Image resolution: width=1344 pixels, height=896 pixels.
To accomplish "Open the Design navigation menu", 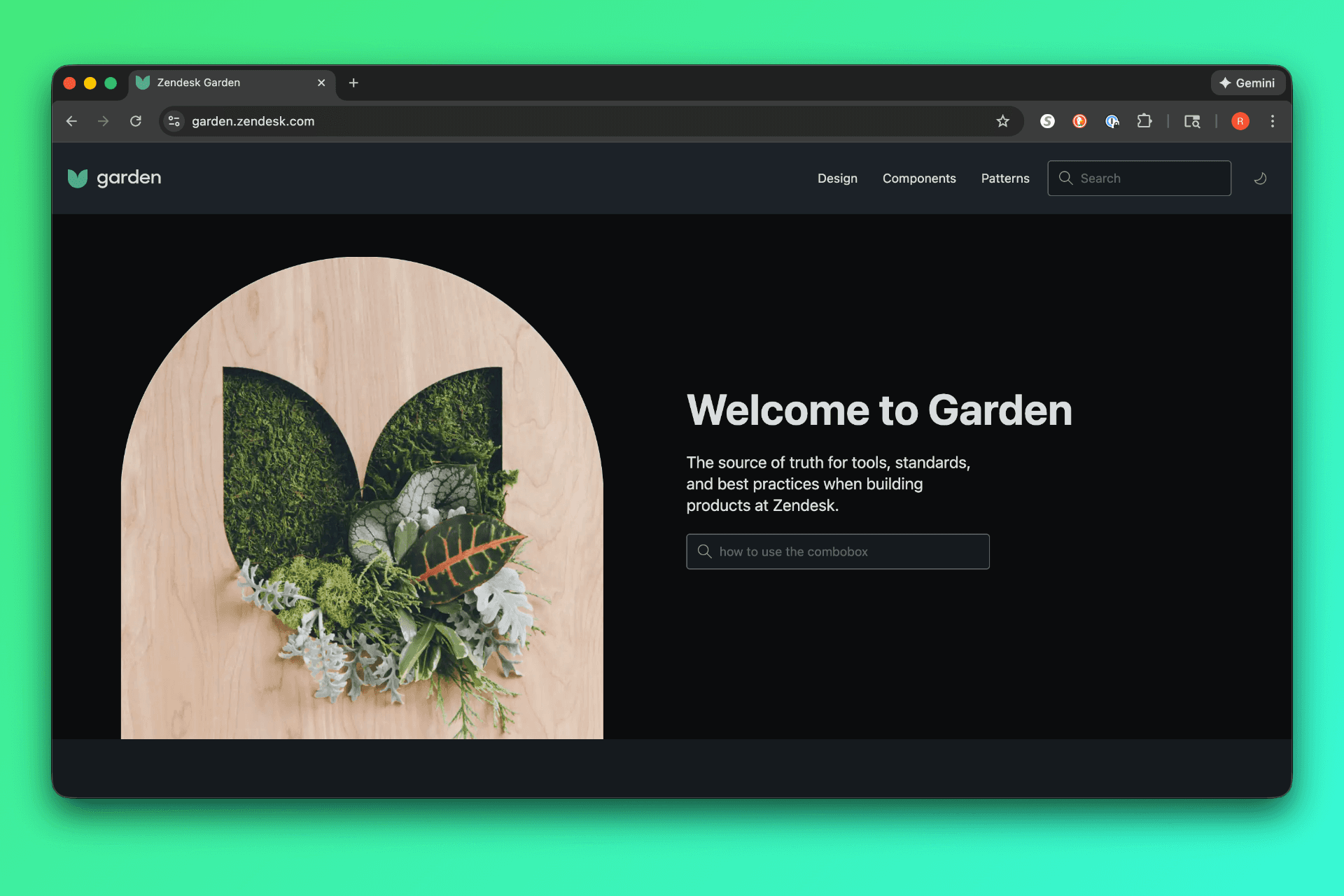I will click(837, 178).
